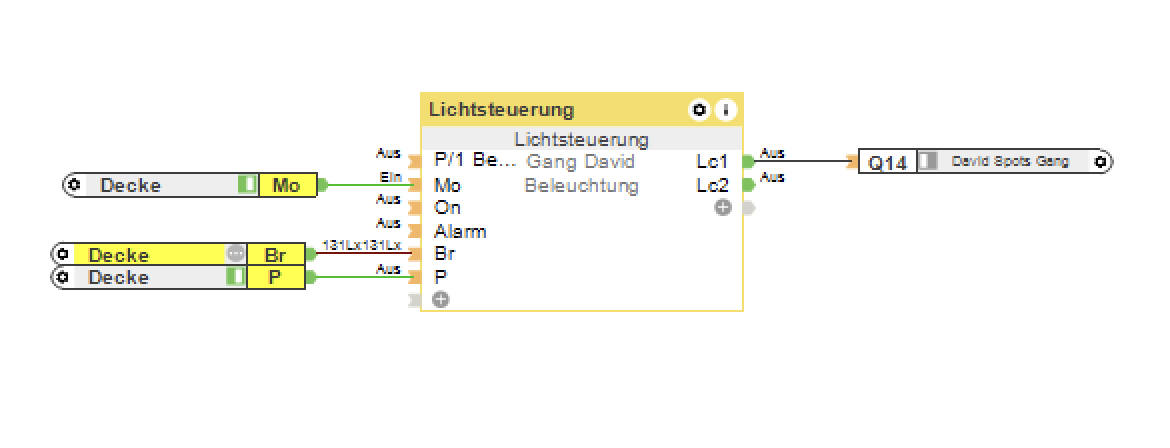Click the Q14 output label

(888, 162)
